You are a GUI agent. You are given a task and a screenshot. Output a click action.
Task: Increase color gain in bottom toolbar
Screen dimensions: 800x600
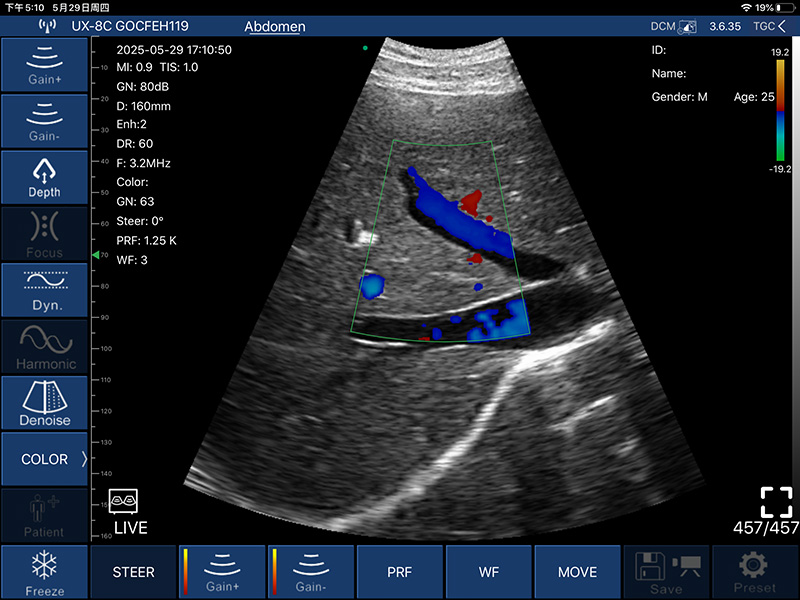(x=222, y=572)
